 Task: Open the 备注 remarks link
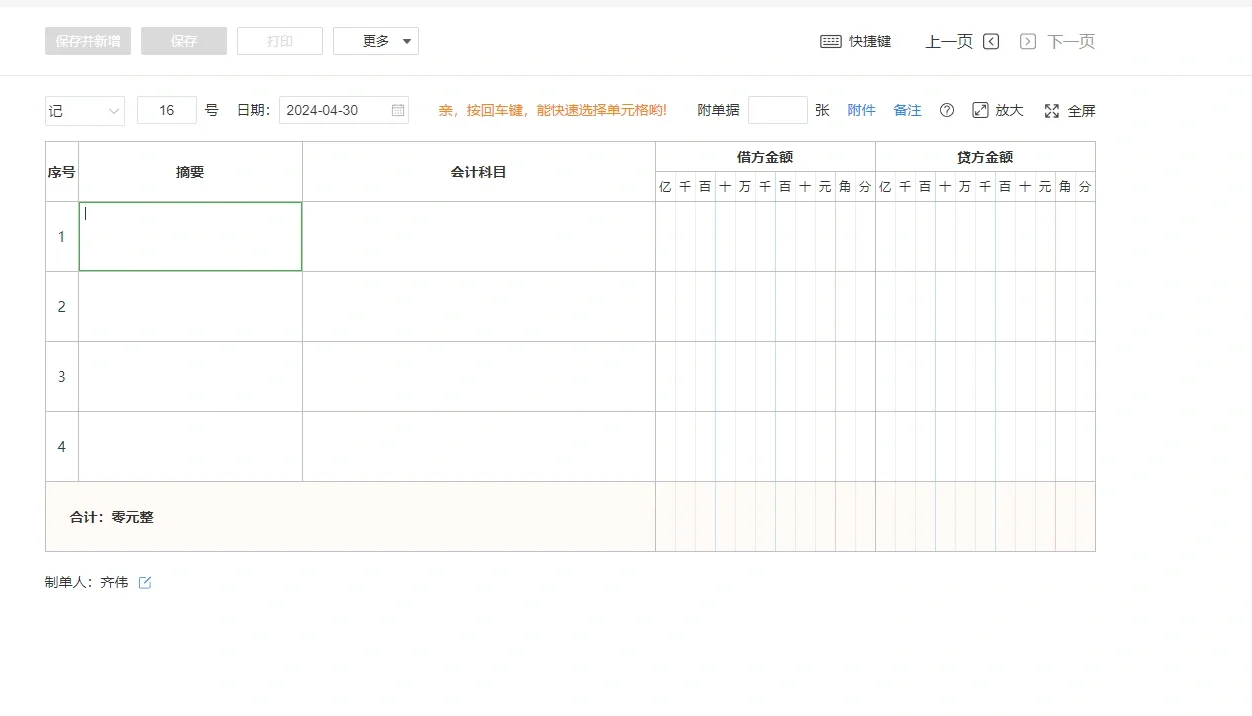click(x=907, y=110)
